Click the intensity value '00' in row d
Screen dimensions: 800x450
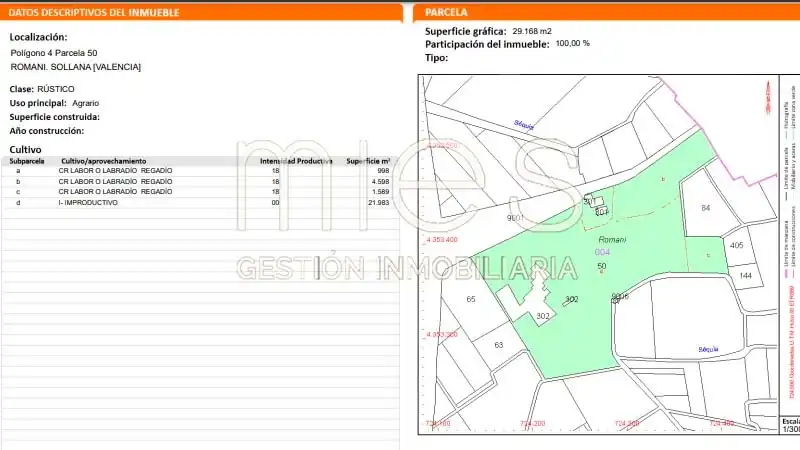point(276,203)
